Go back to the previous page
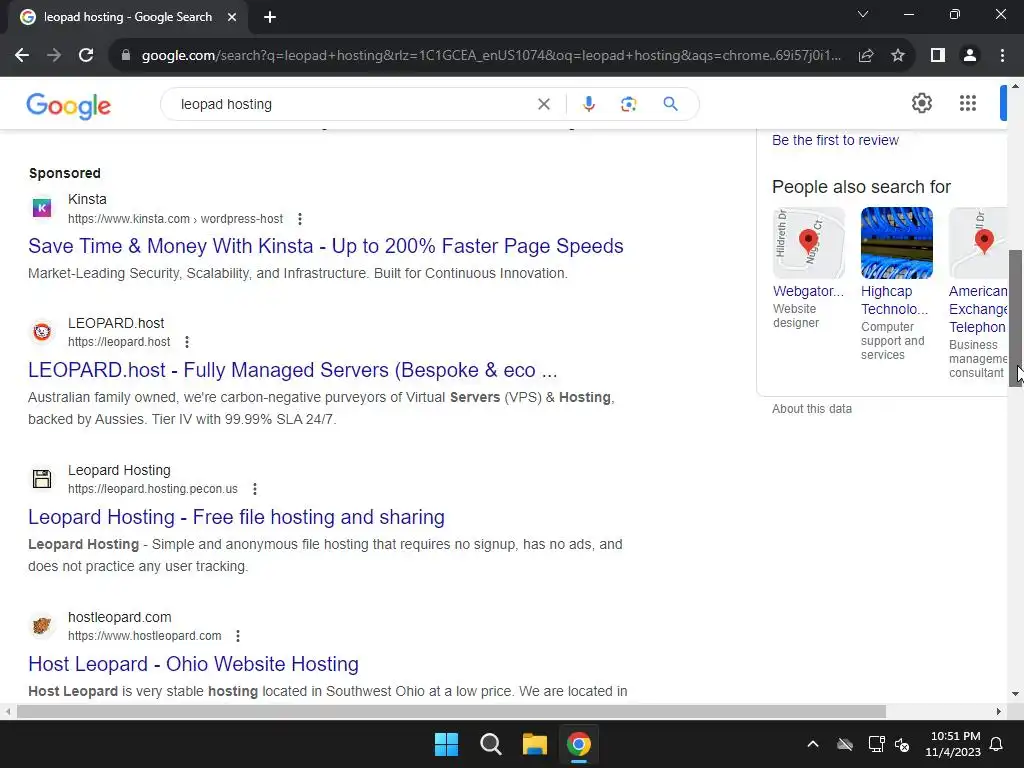This screenshot has width=1024, height=768. pos(22,56)
